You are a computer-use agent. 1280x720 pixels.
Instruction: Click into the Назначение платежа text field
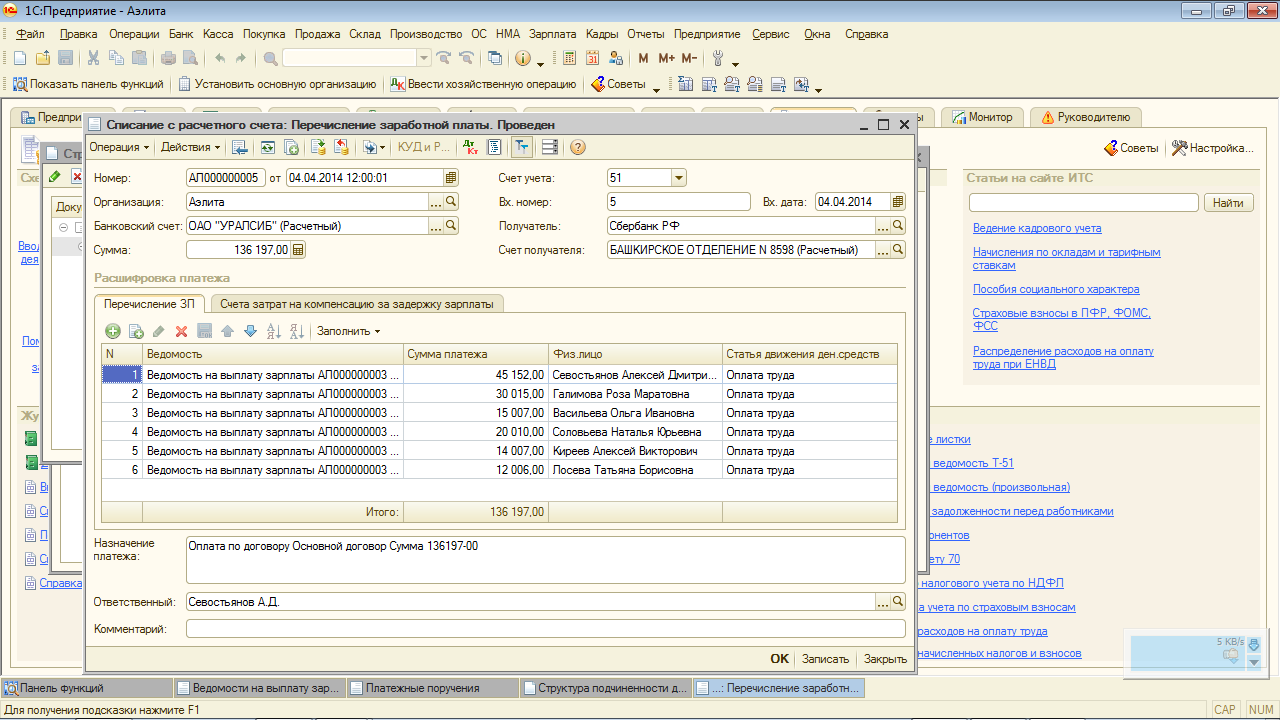tap(545, 559)
